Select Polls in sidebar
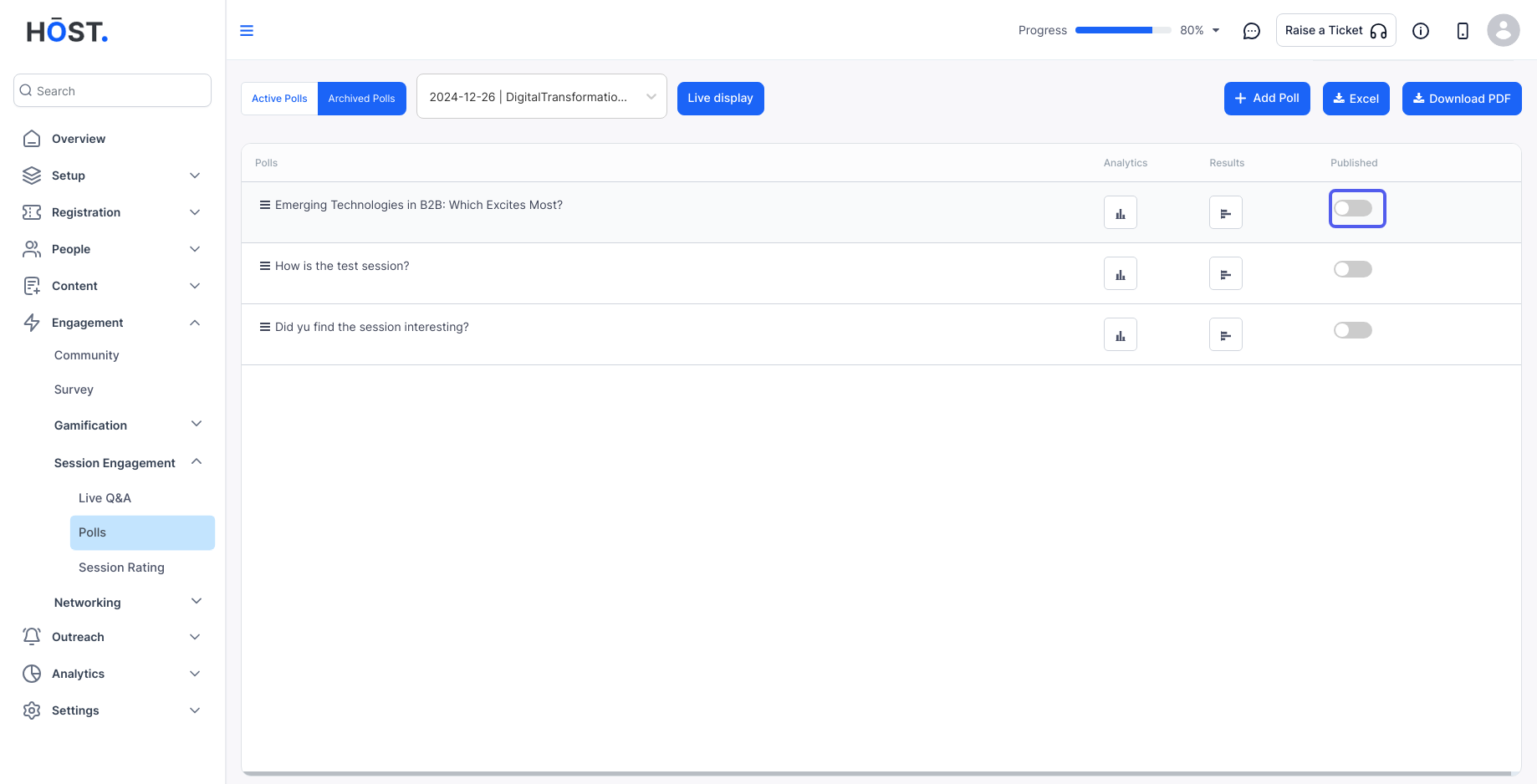This screenshot has height=784, width=1537. (x=142, y=532)
